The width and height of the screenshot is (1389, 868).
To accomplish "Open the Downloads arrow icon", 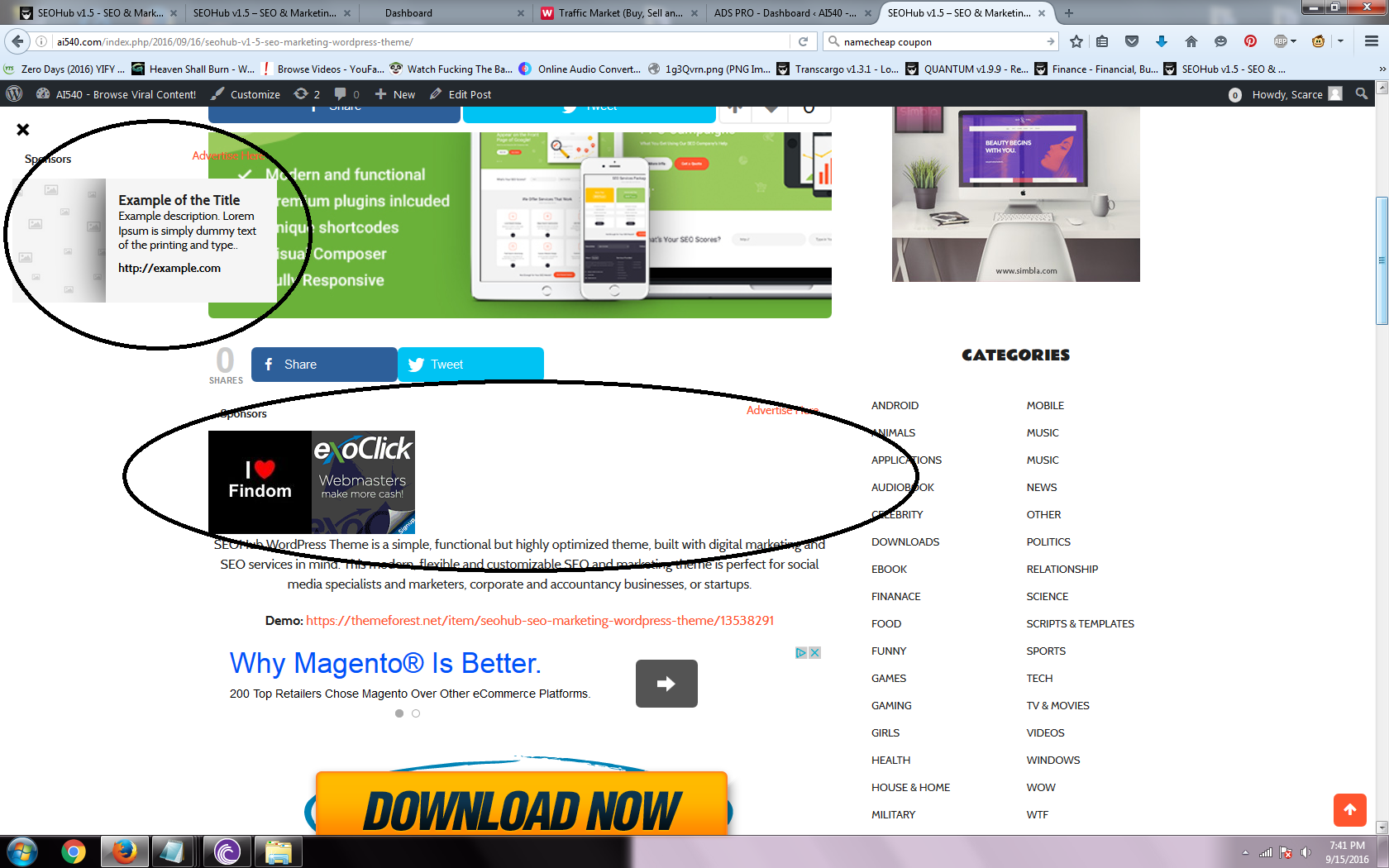I will point(1162,41).
